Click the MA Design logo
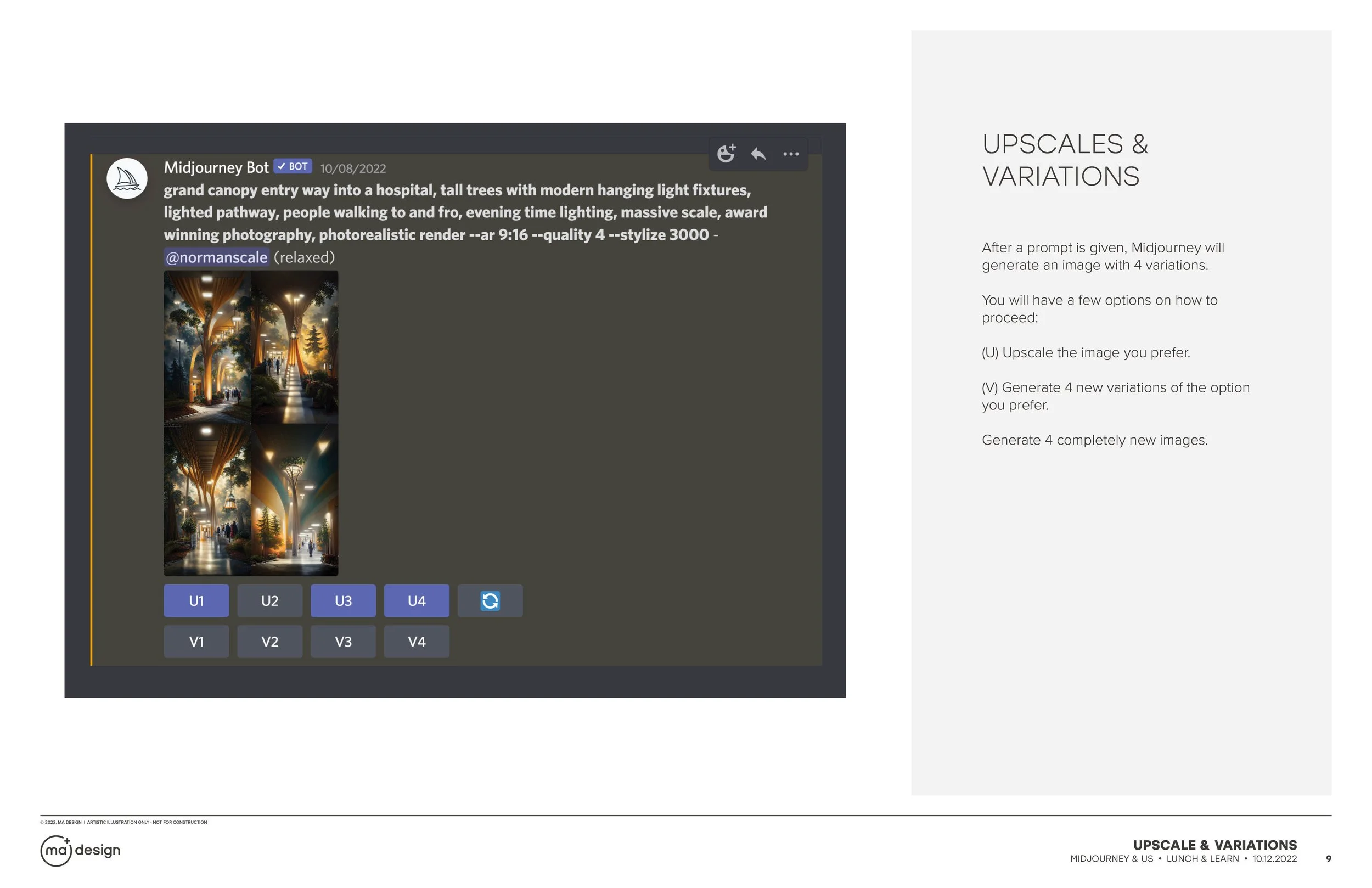Image resolution: width=1372 pixels, height=888 pixels. click(x=81, y=851)
